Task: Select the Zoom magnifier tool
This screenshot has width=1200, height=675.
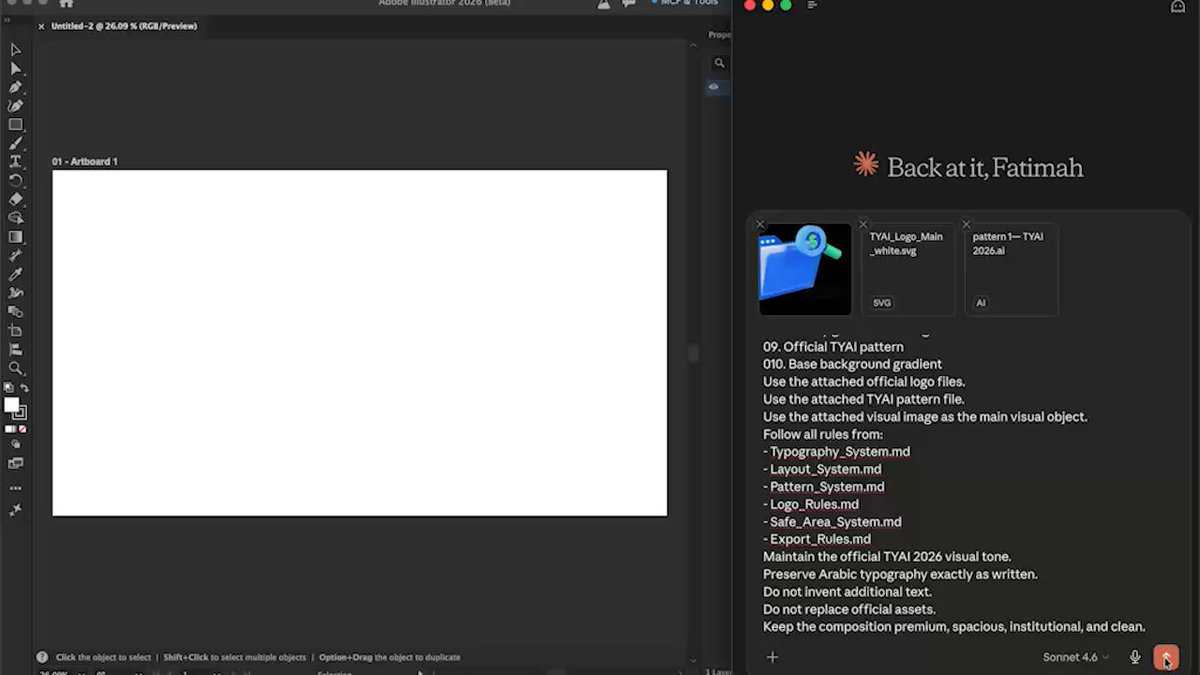Action: tap(15, 368)
